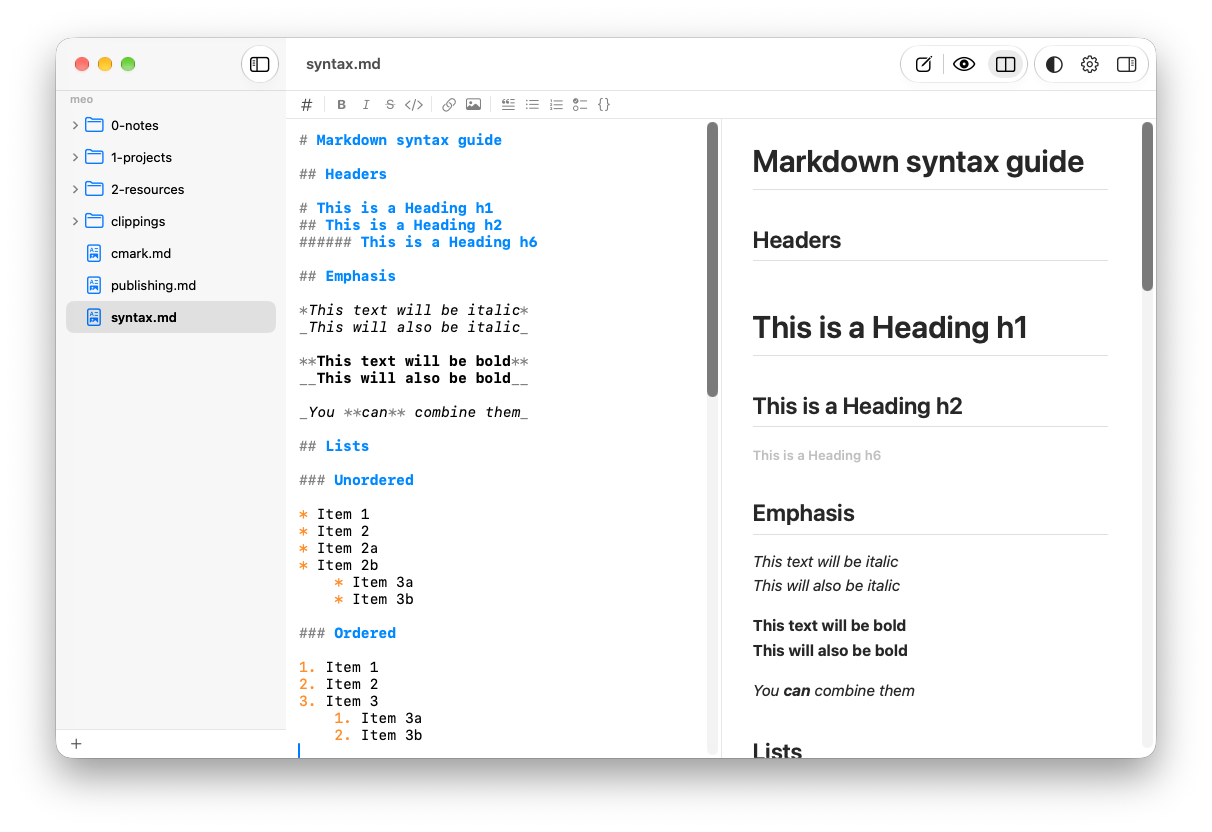The height and width of the screenshot is (832, 1212).
Task: Click the editor pane vertical scrollbar
Action: [x=713, y=260]
